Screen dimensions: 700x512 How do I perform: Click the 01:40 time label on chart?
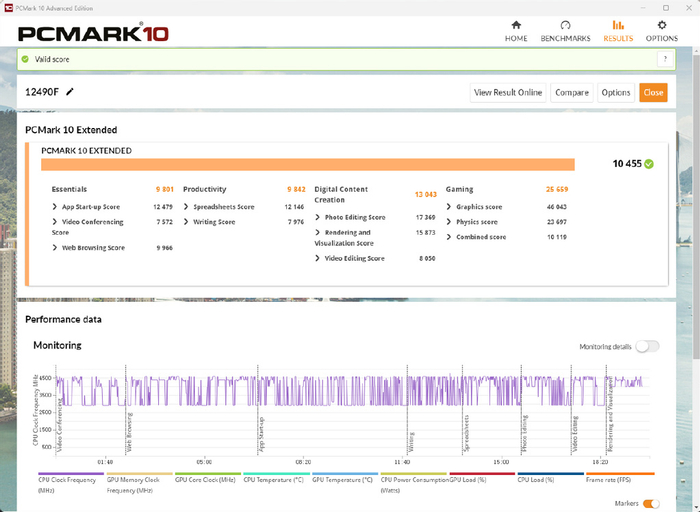(x=105, y=462)
